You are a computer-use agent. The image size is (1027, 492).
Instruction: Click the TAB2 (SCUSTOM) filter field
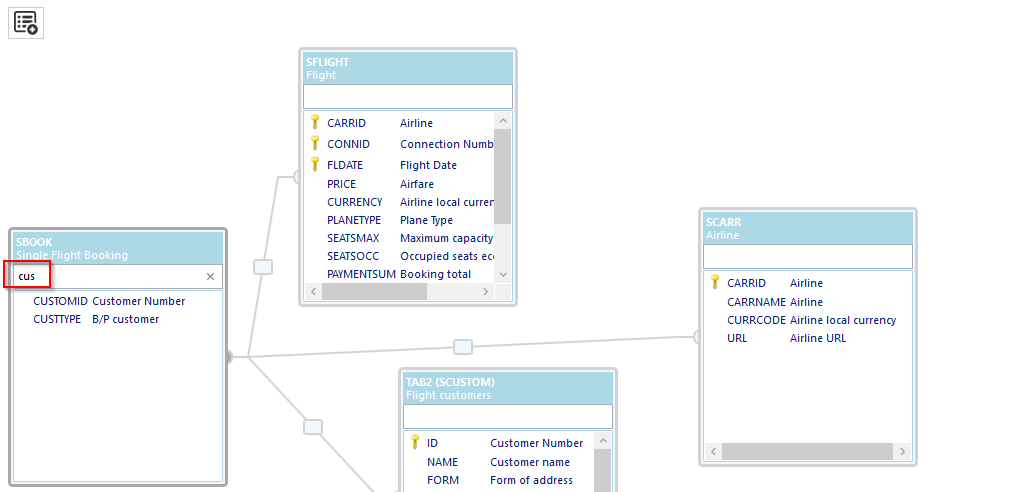(507, 416)
